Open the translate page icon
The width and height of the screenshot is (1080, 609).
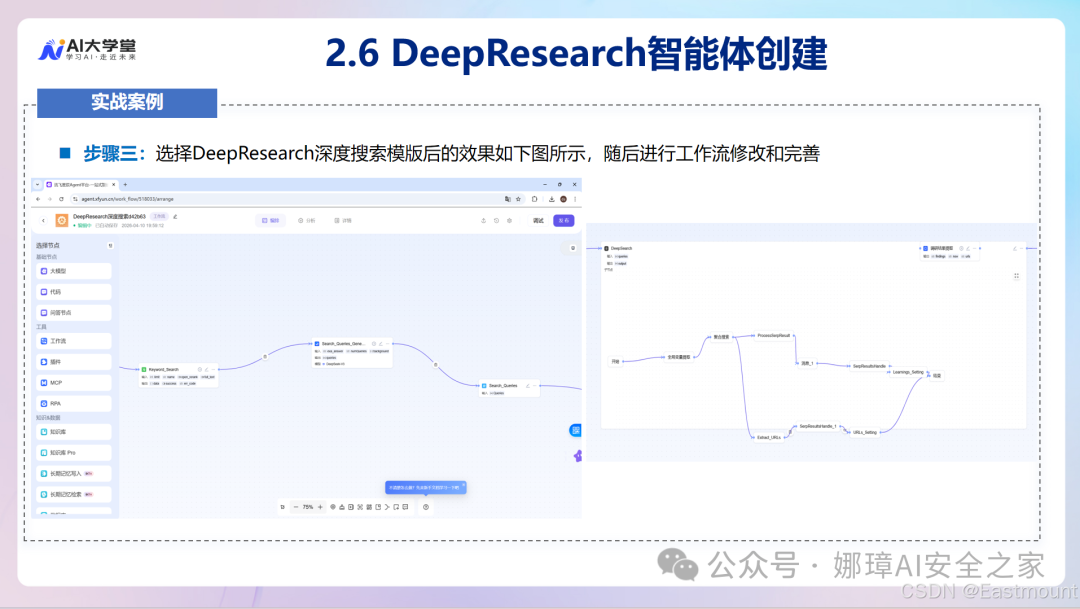(508, 199)
